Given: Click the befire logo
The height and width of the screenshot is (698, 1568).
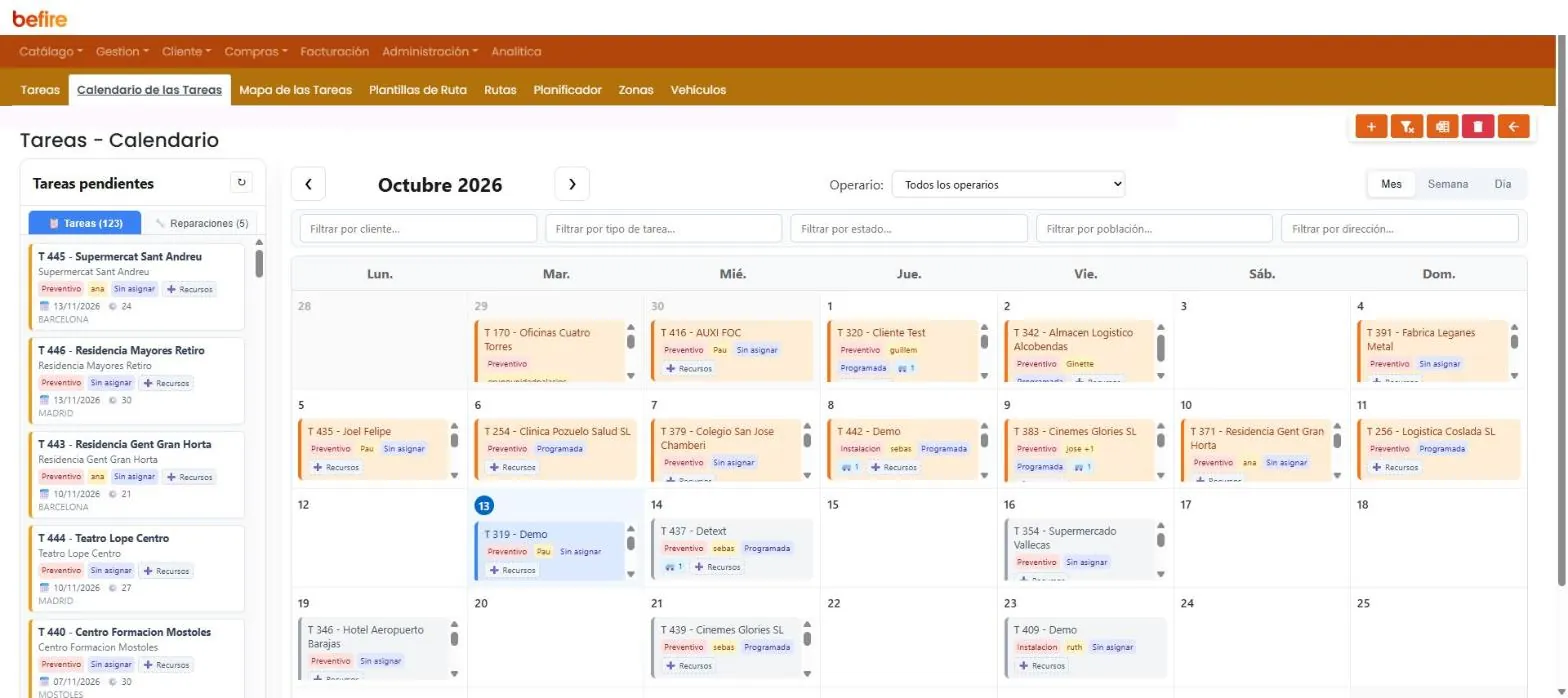Looking at the screenshot, I should pyautogui.click(x=40, y=17).
